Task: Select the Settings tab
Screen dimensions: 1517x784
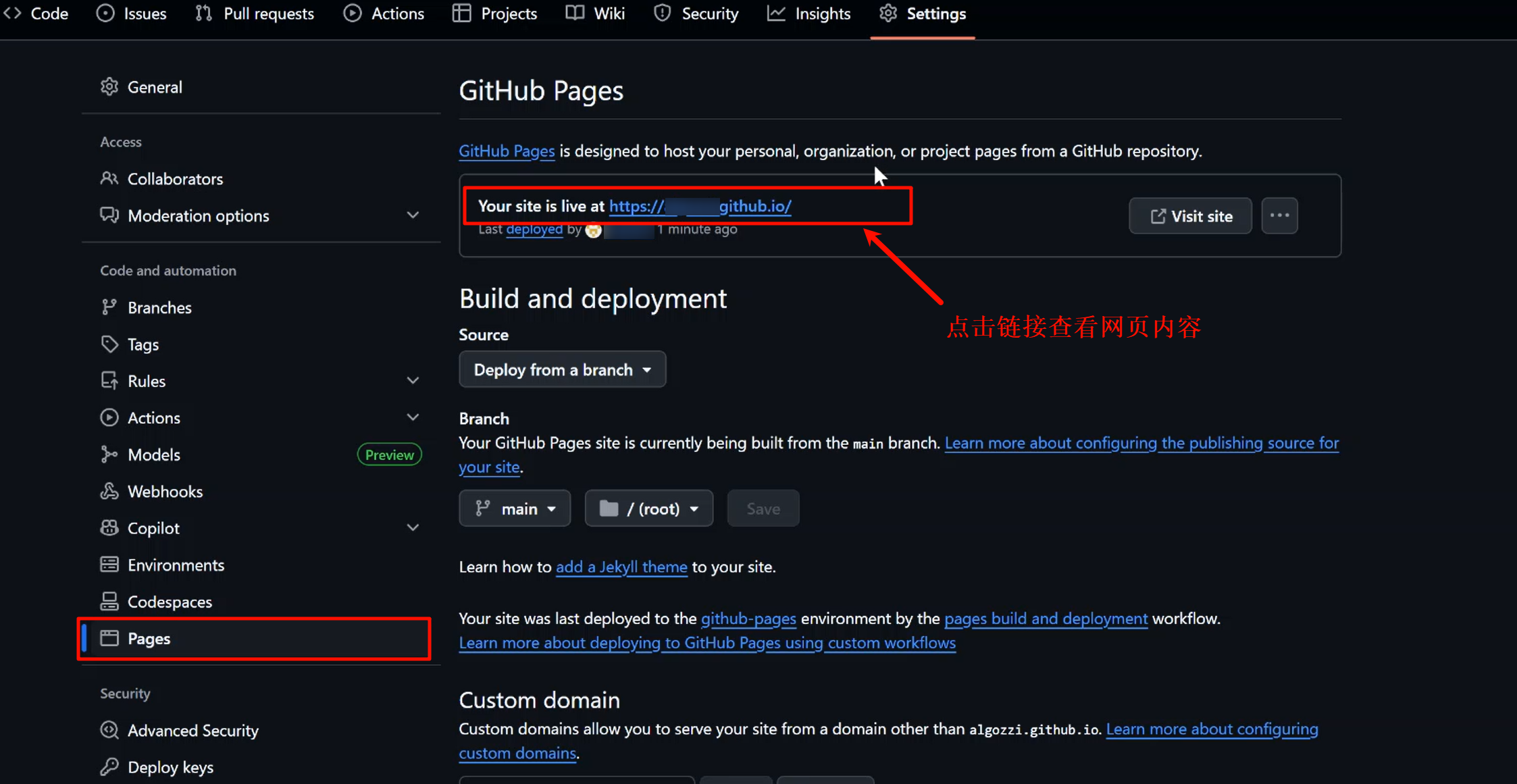Action: coord(923,14)
